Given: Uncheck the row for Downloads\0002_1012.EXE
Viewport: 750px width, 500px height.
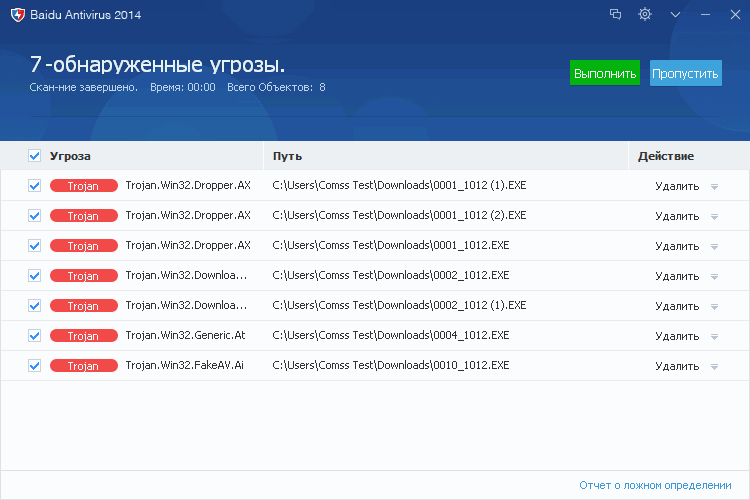Looking at the screenshot, I should click(34, 276).
